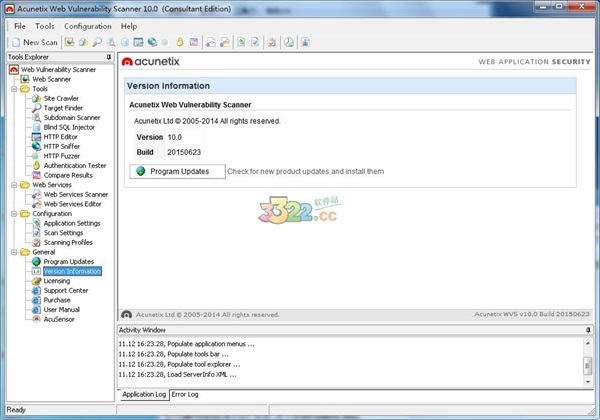Click the Reporter toolbar icon
Screen dimensions: 600x420
click(305, 42)
